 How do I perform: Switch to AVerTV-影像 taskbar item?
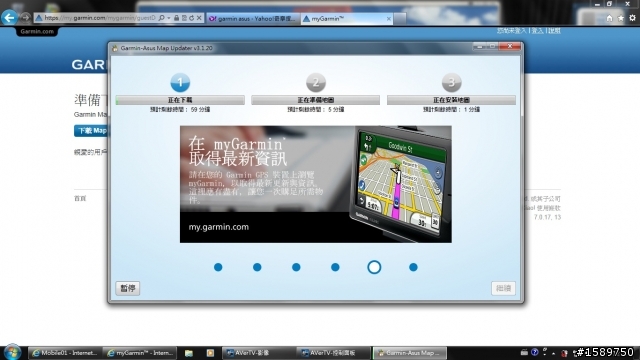coord(260,353)
